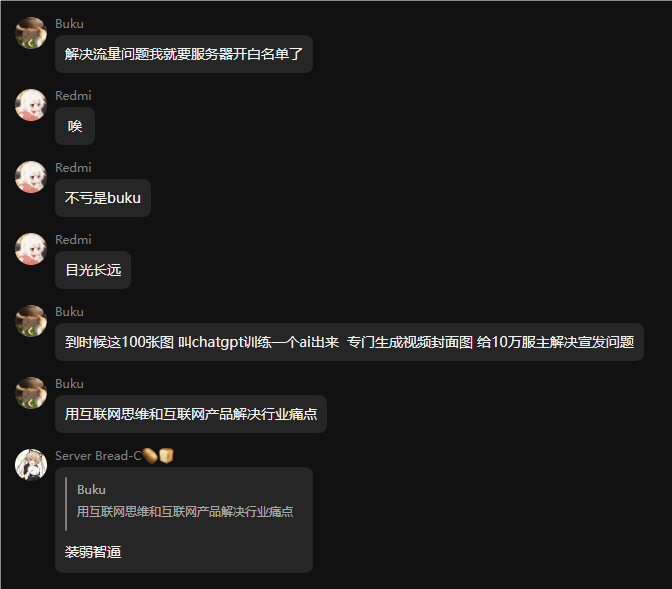Select the long message about 100张图 and chatgpt
The height and width of the screenshot is (589, 672).
[x=349, y=342]
